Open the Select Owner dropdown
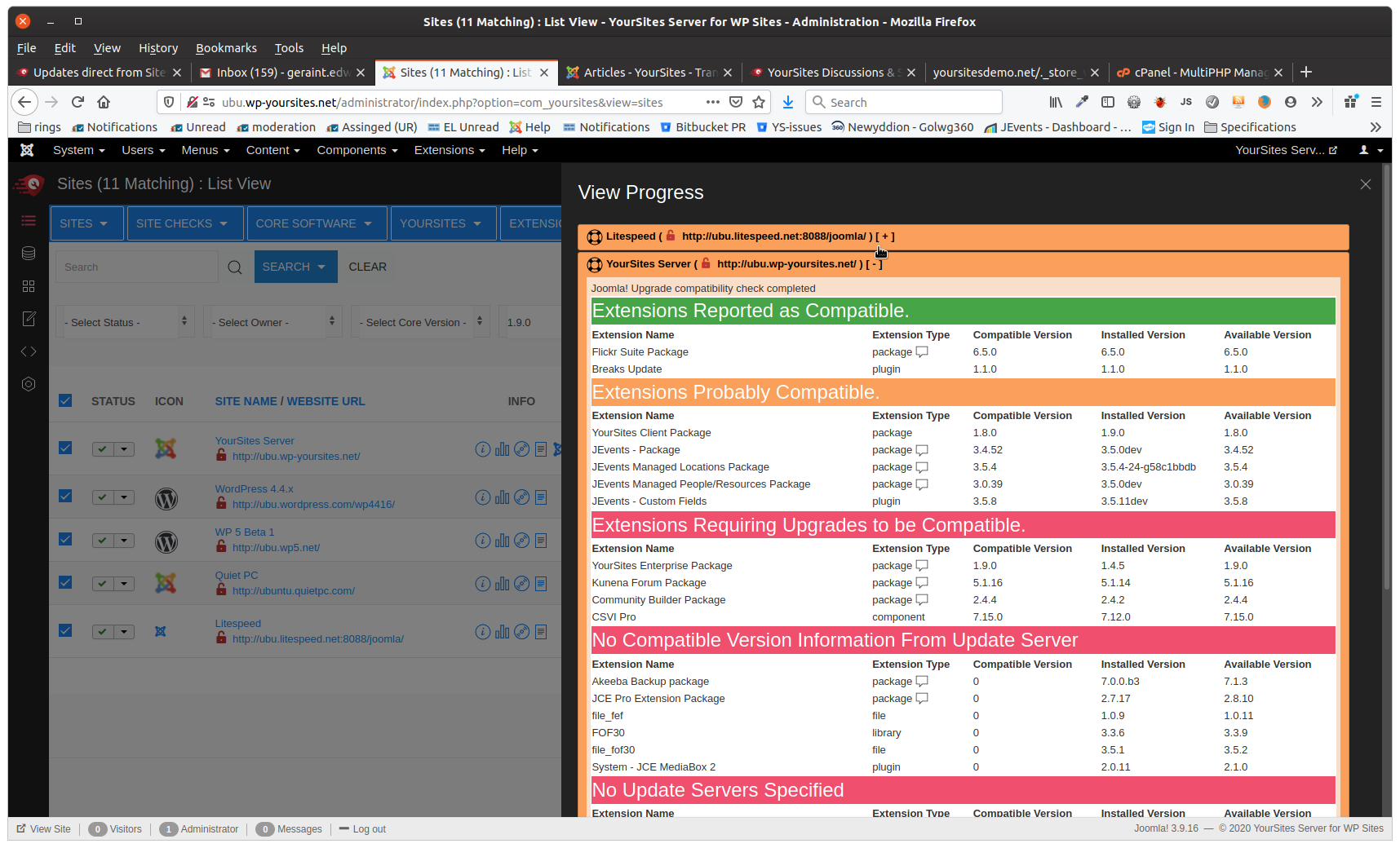 pyautogui.click(x=272, y=322)
